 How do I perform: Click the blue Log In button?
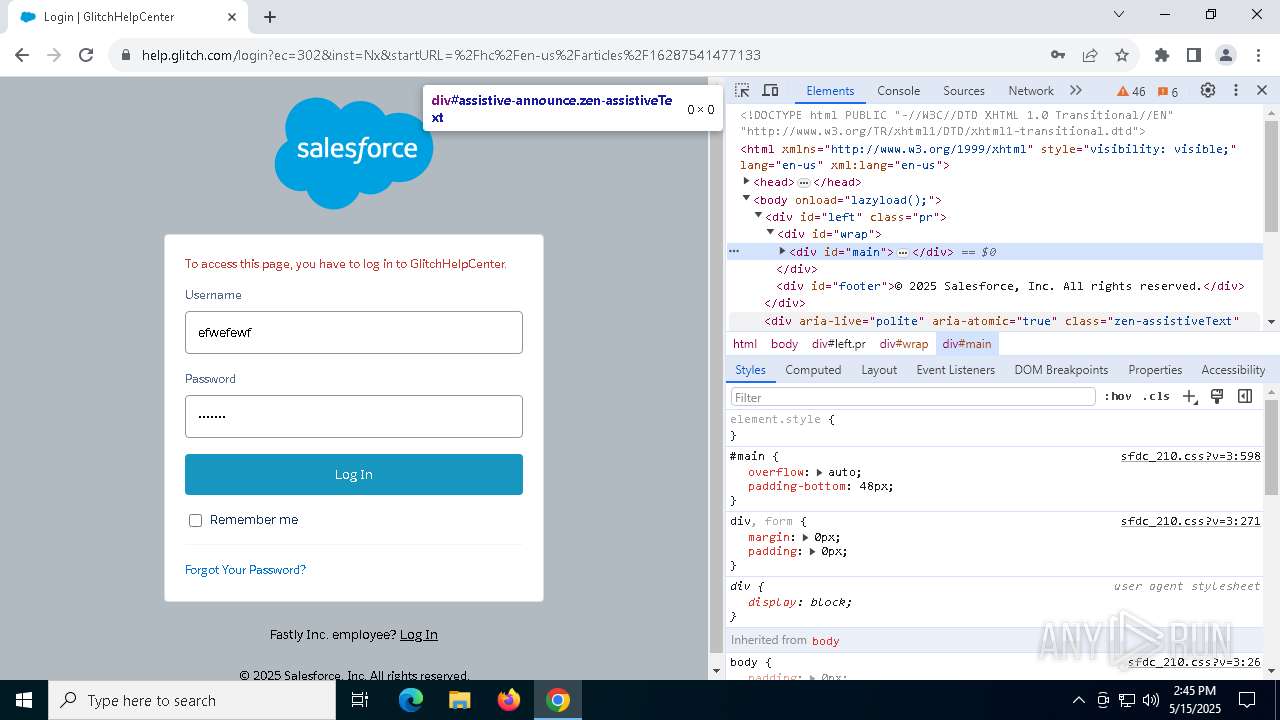pyautogui.click(x=354, y=474)
